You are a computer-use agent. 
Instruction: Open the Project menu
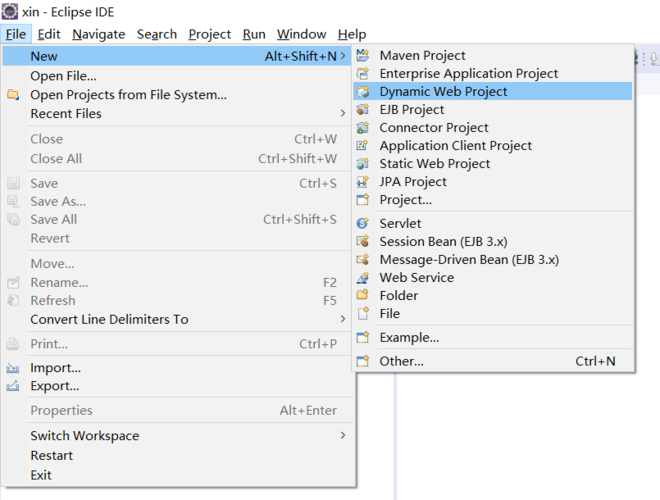coord(210,34)
